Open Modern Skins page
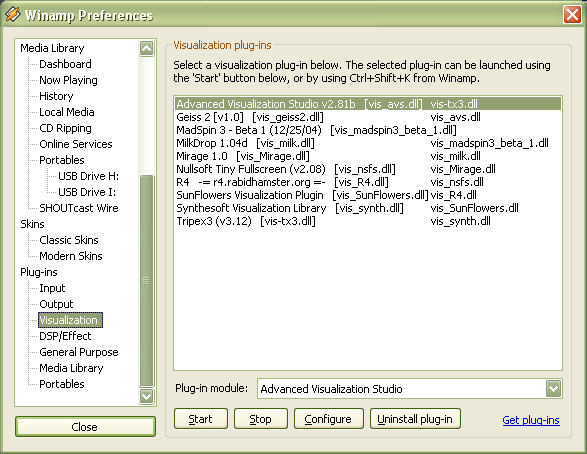This screenshot has height=454, width=587. [x=71, y=256]
